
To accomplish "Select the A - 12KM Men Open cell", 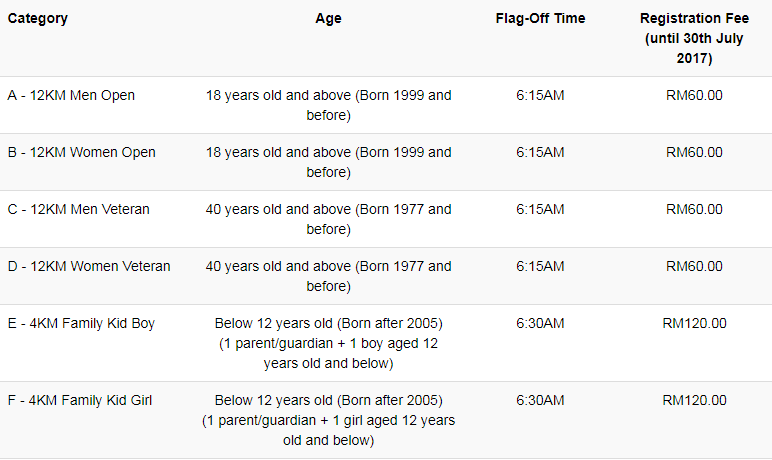I will 71,96.
